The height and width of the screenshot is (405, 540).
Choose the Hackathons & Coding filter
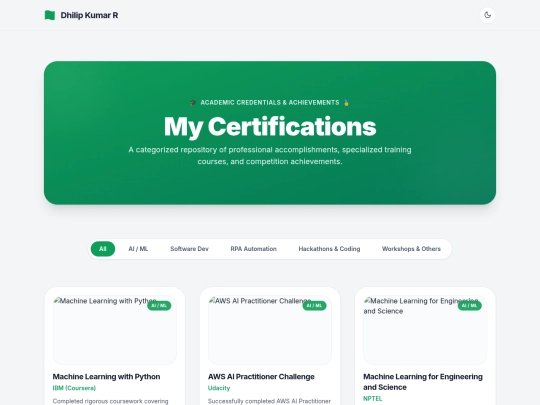(329, 249)
